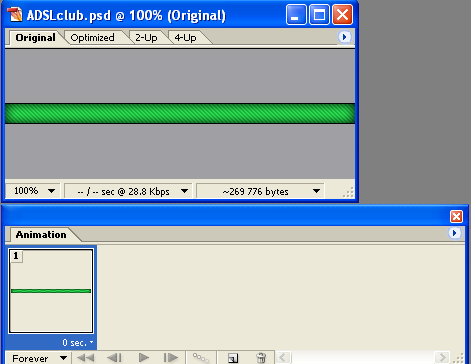Image resolution: width=471 pixels, height=364 pixels.
Task: Open the Forever looping options dropdown
Action: pyautogui.click(x=37, y=358)
